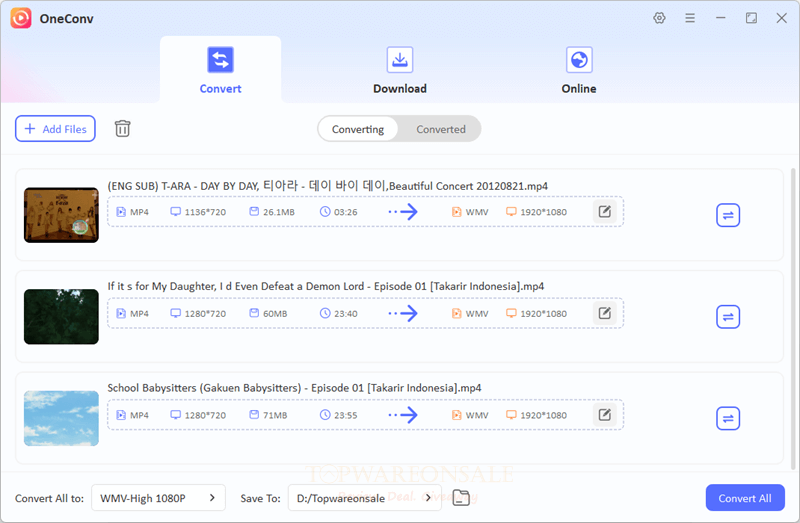Maximize the OneConv window

pyautogui.click(x=751, y=18)
